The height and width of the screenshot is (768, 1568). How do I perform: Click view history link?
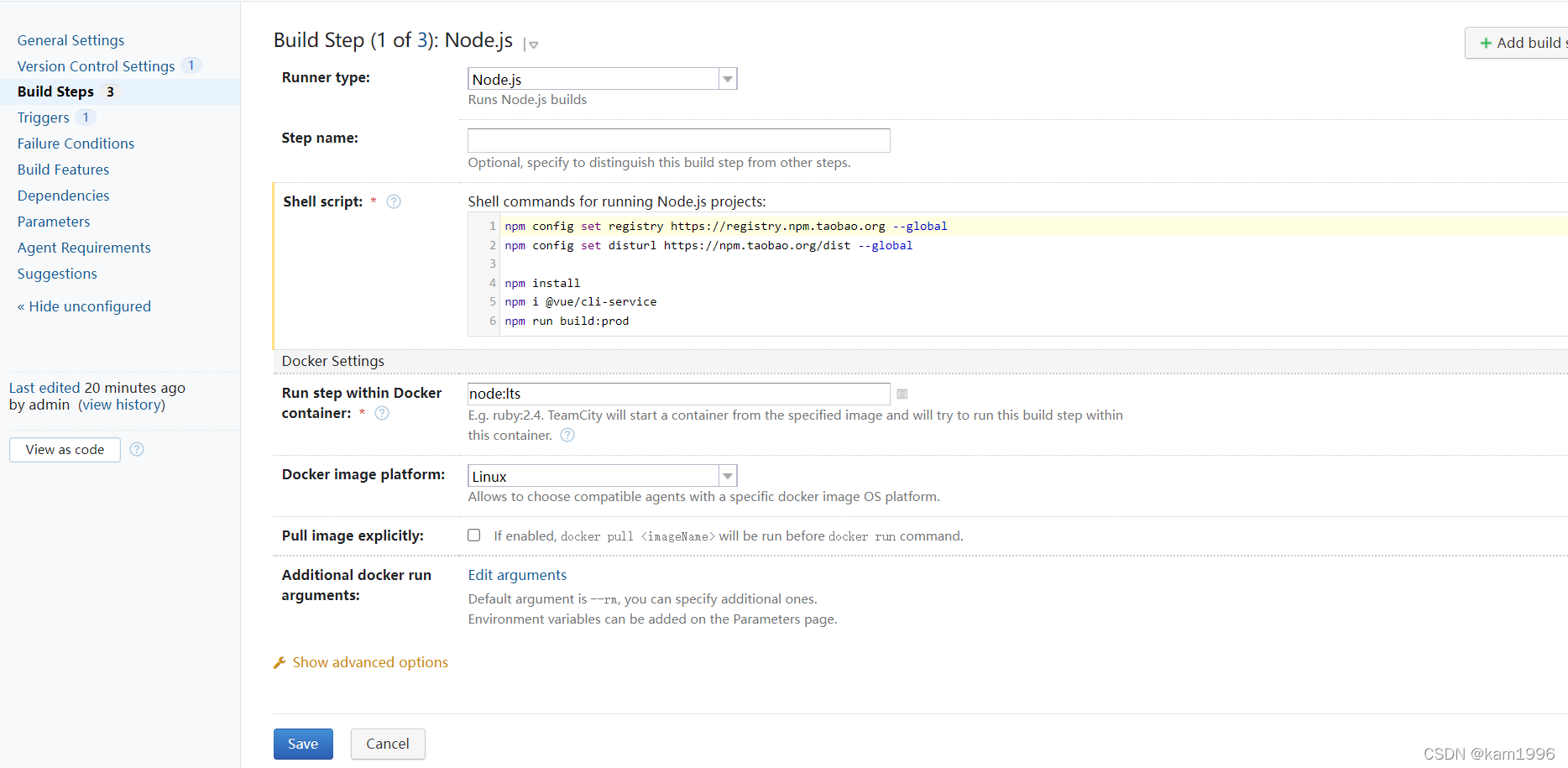click(122, 405)
